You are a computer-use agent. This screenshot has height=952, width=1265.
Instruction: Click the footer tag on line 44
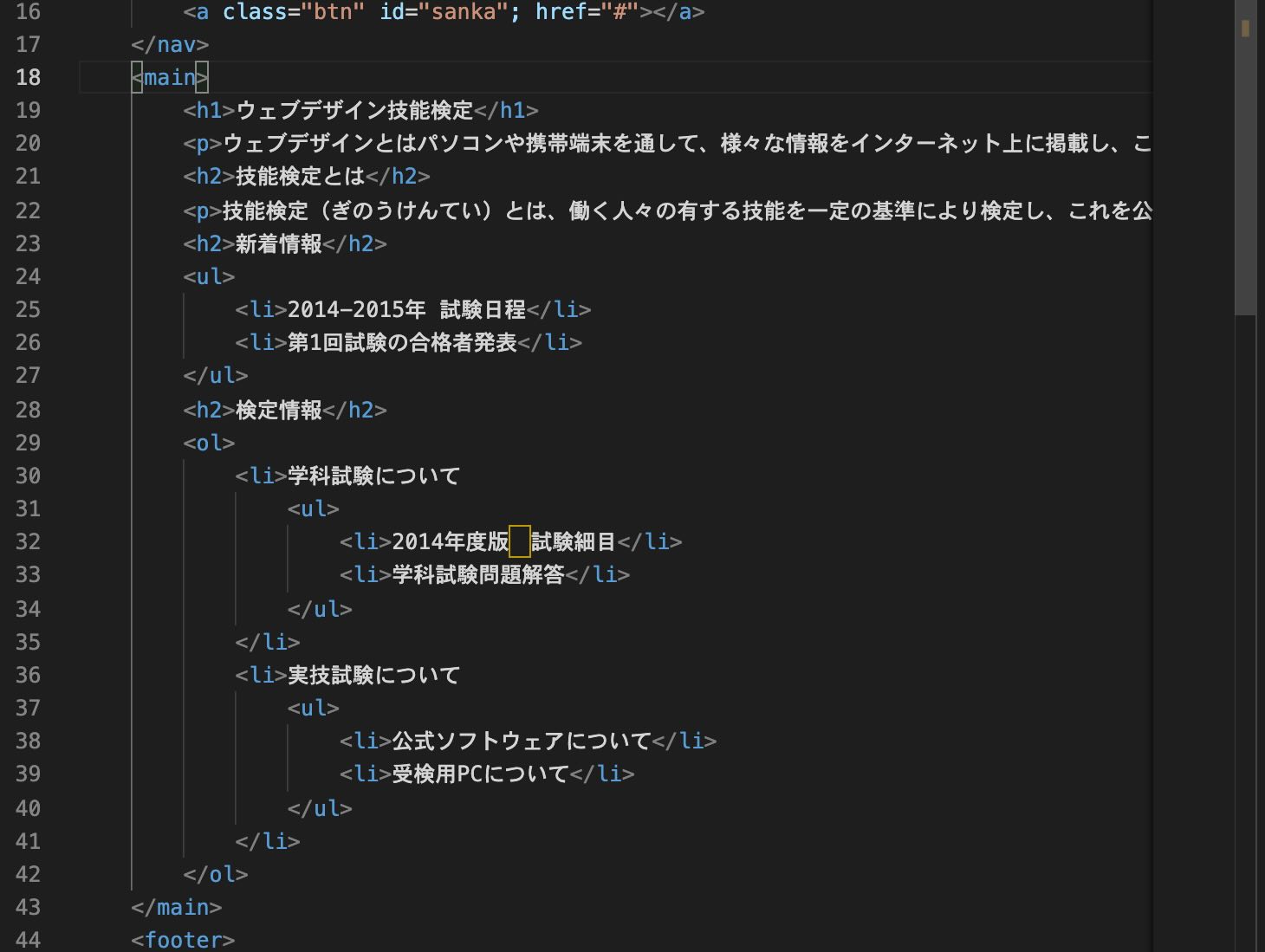click(183, 940)
